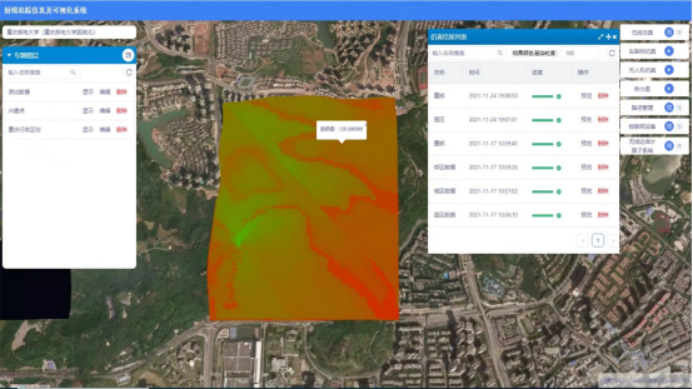693x389 pixels.
Task: Click the progress bar of the 2021-11-24 19:07:31 result
Action: click(x=547, y=120)
